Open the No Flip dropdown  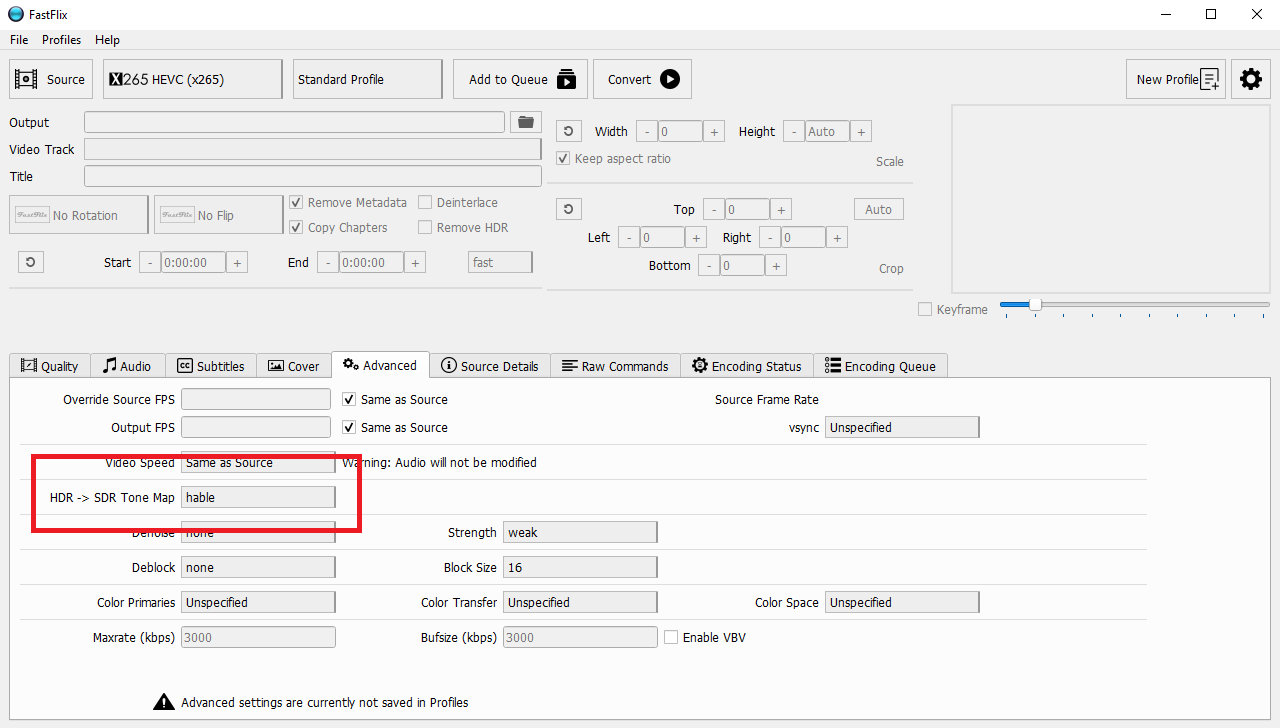[x=219, y=215]
